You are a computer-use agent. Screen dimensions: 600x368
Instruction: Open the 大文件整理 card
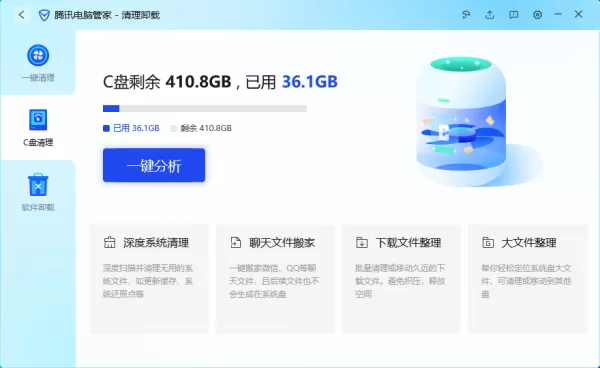[528, 279]
